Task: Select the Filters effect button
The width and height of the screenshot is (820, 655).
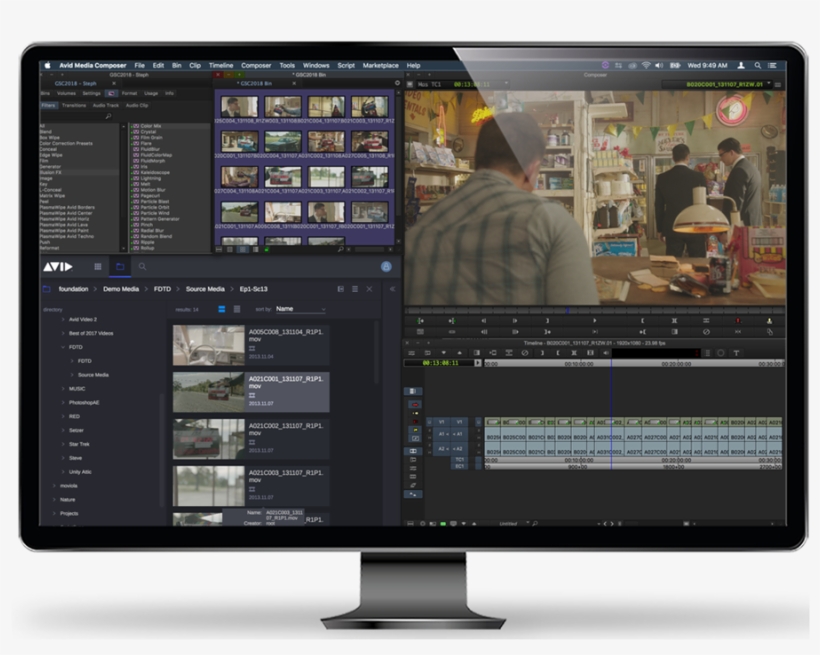Action: [x=48, y=105]
